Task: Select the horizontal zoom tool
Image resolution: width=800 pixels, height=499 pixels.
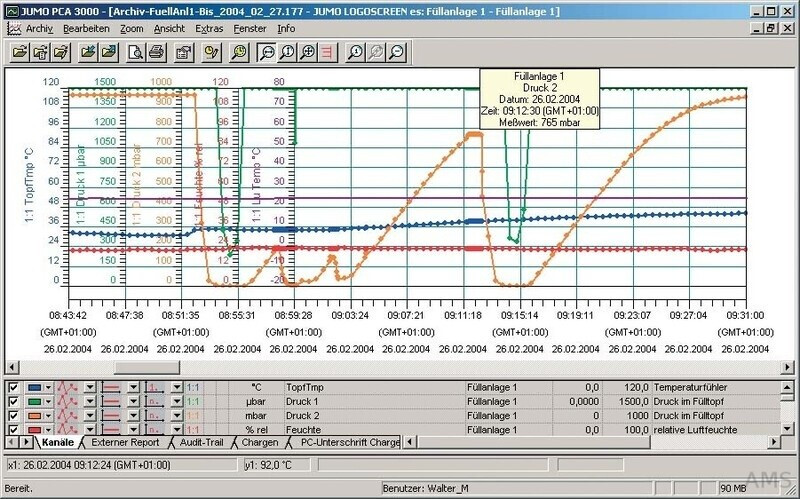Action: (x=266, y=52)
